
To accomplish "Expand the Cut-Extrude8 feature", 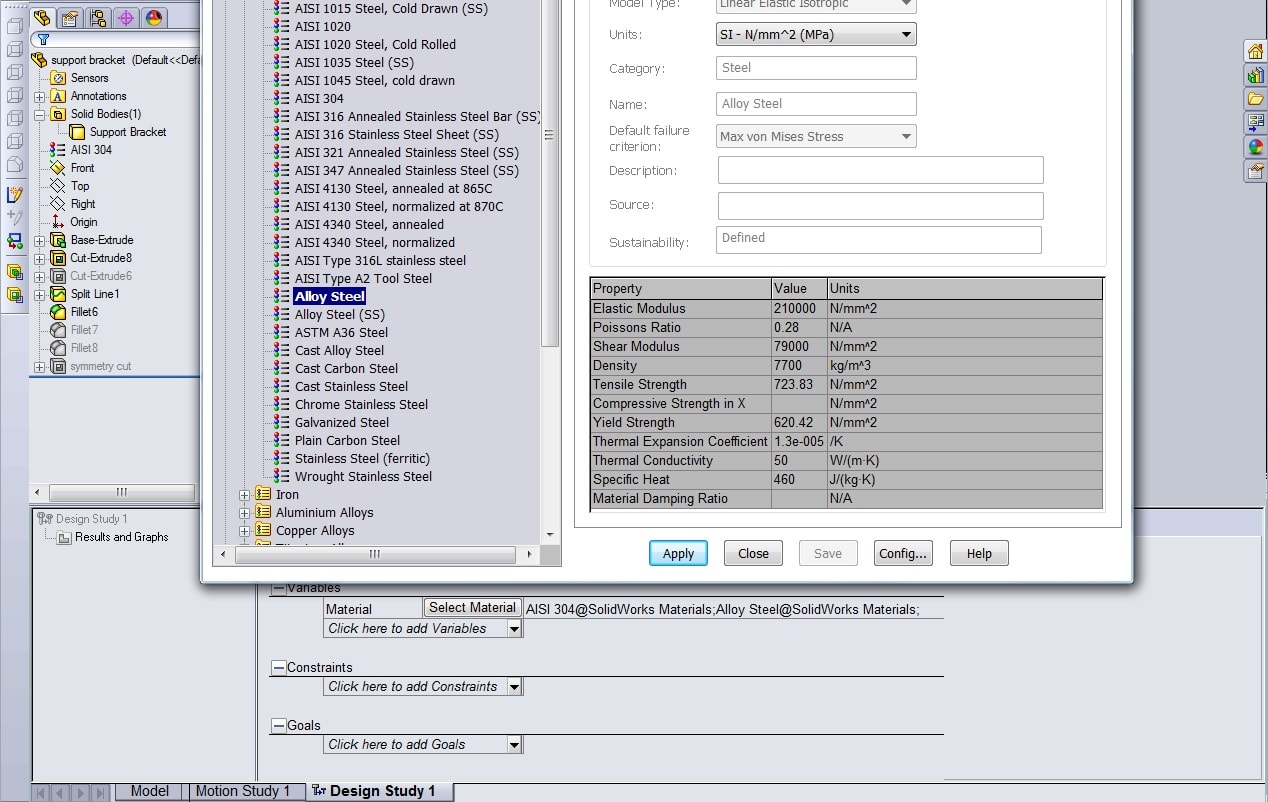I will tap(40, 259).
